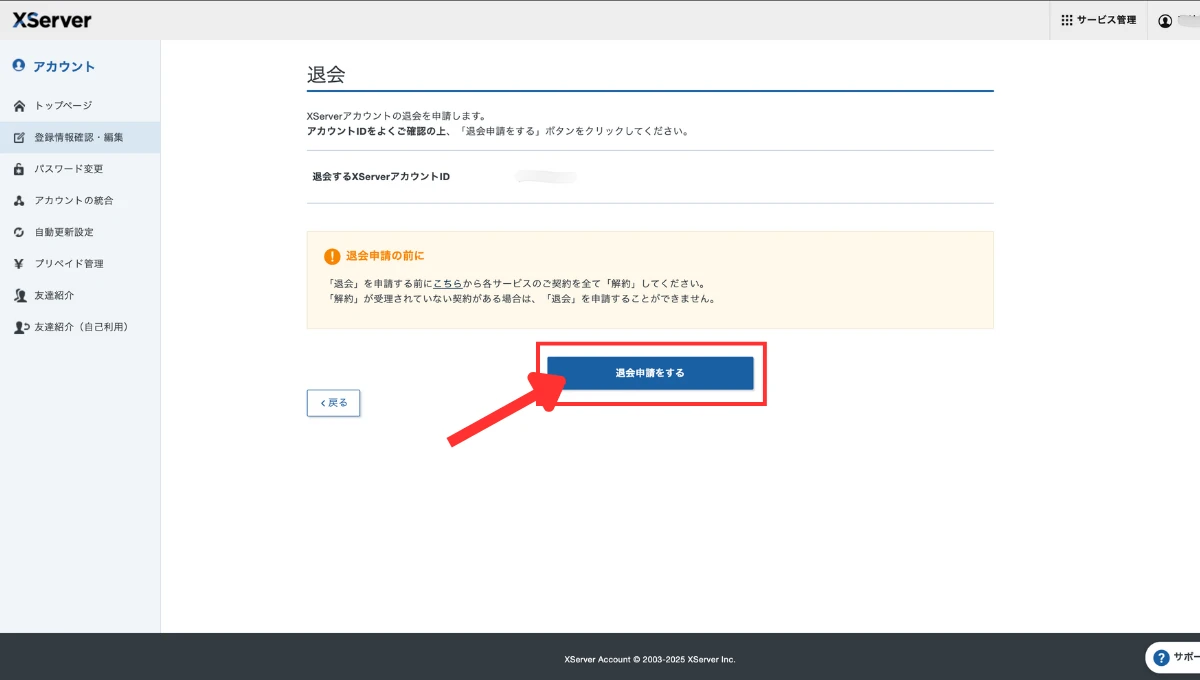Click the footer copyright XServer Inc. text
The height and width of the screenshot is (680, 1200).
[x=649, y=659]
